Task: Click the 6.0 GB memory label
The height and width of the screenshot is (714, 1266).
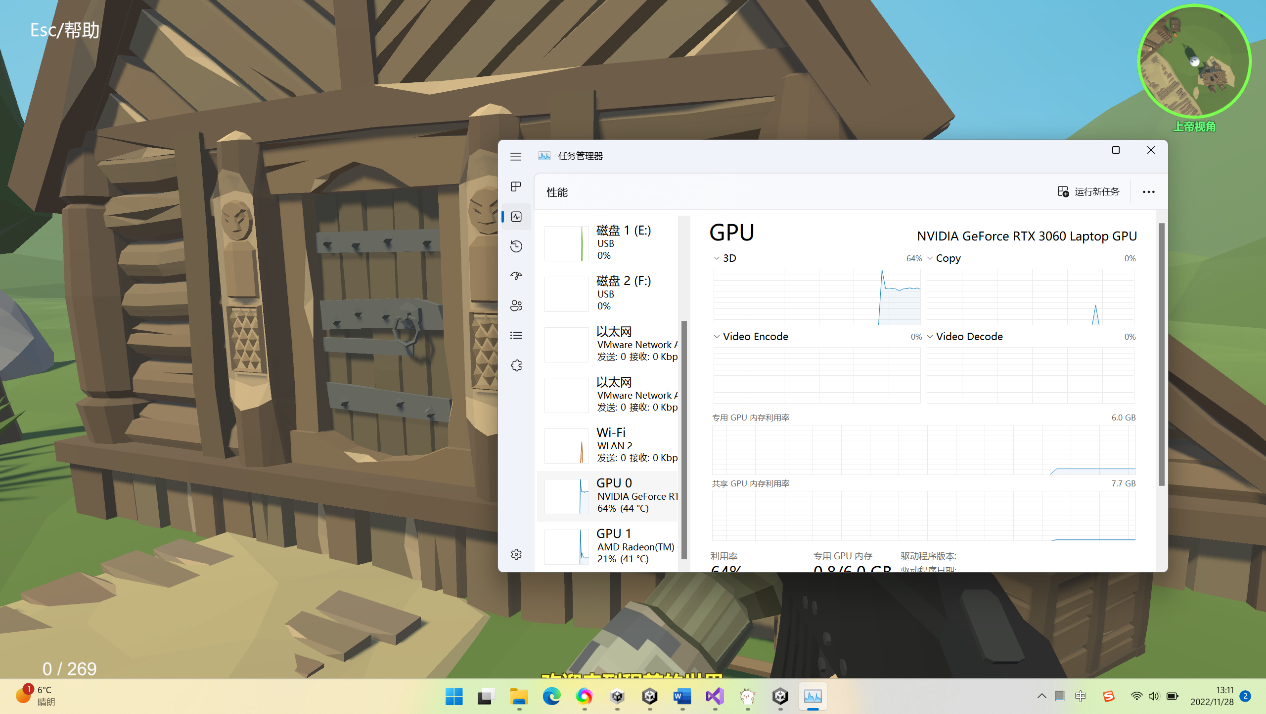Action: [1124, 418]
